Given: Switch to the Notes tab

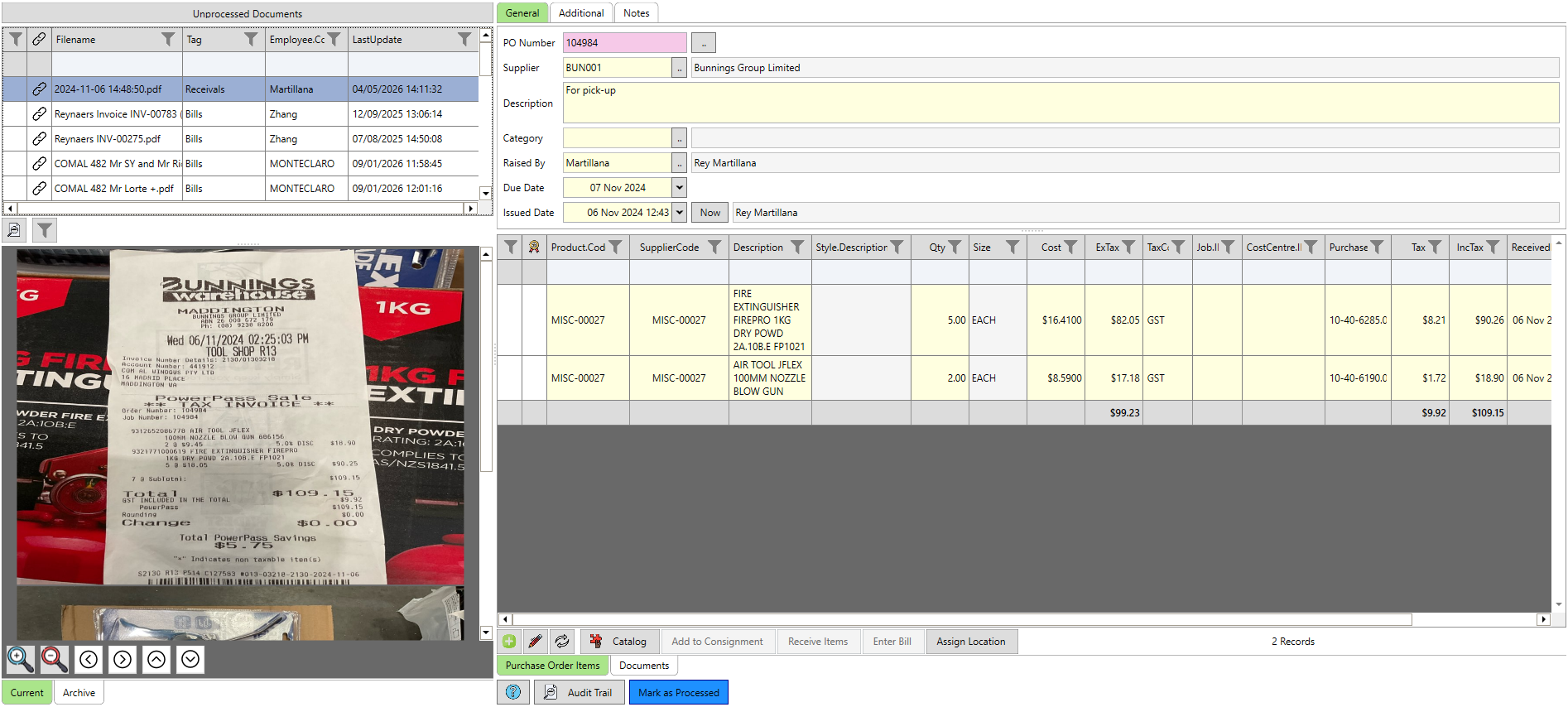Looking at the screenshot, I should (636, 13).
